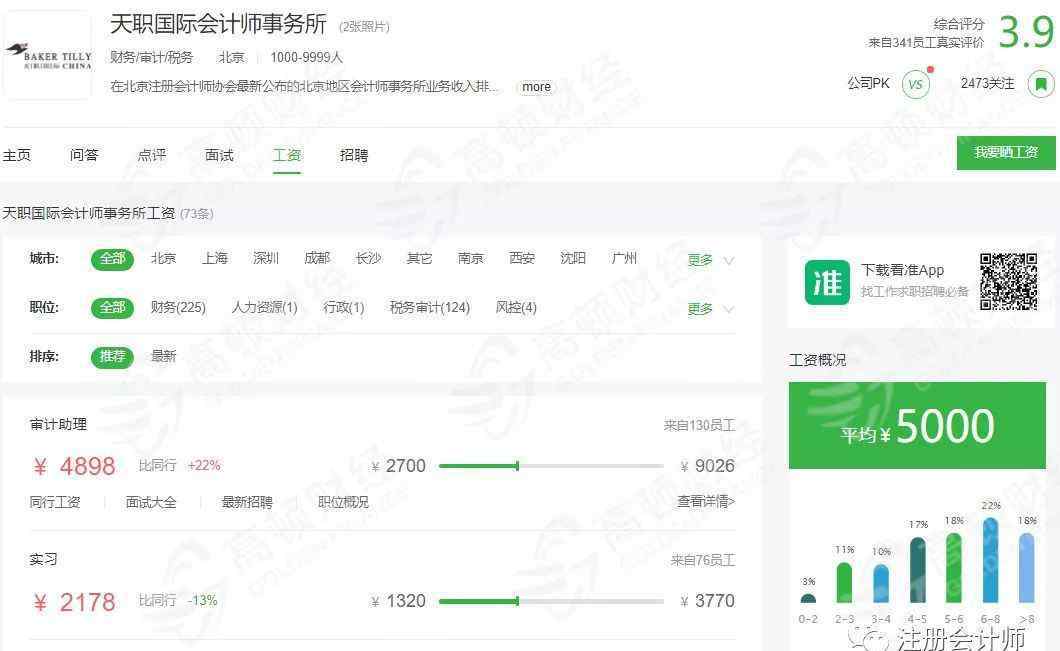Open the 实习 salary entry
The width and height of the screenshot is (1060, 651).
(x=43, y=560)
